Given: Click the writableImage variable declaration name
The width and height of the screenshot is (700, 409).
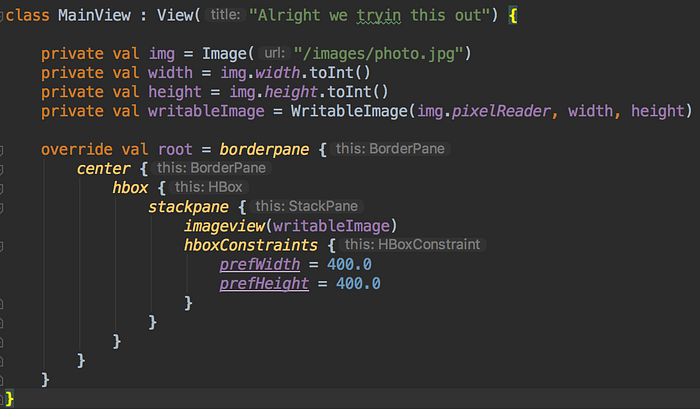Looking at the screenshot, I should (206, 112).
